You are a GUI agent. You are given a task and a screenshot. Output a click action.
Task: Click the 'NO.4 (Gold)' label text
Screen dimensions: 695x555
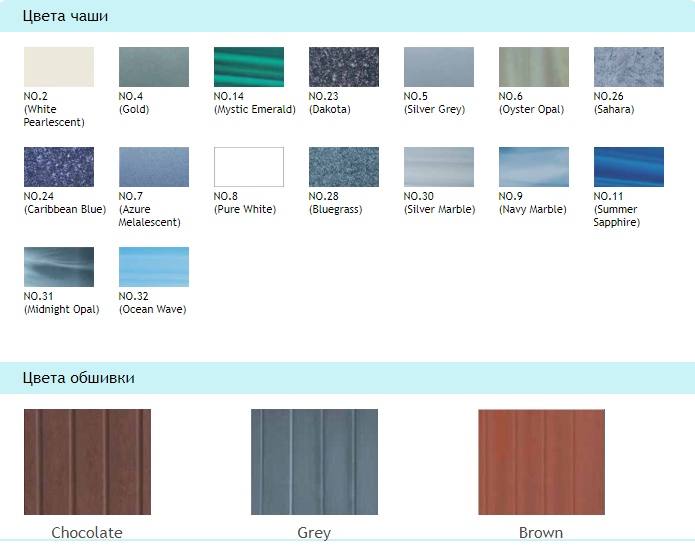(134, 103)
